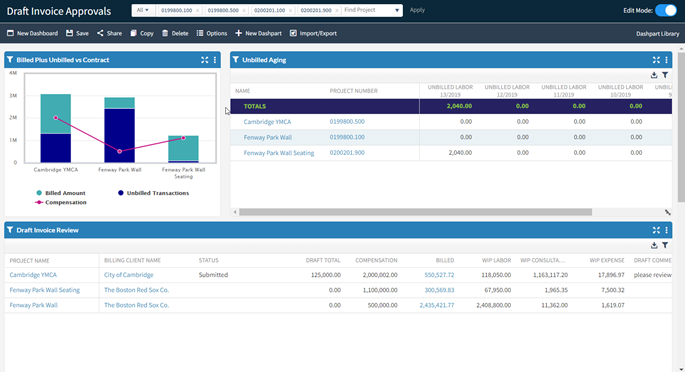Open Fenway Park Wall link in Unbilled Aging
The width and height of the screenshot is (685, 372).
[x=268, y=137]
